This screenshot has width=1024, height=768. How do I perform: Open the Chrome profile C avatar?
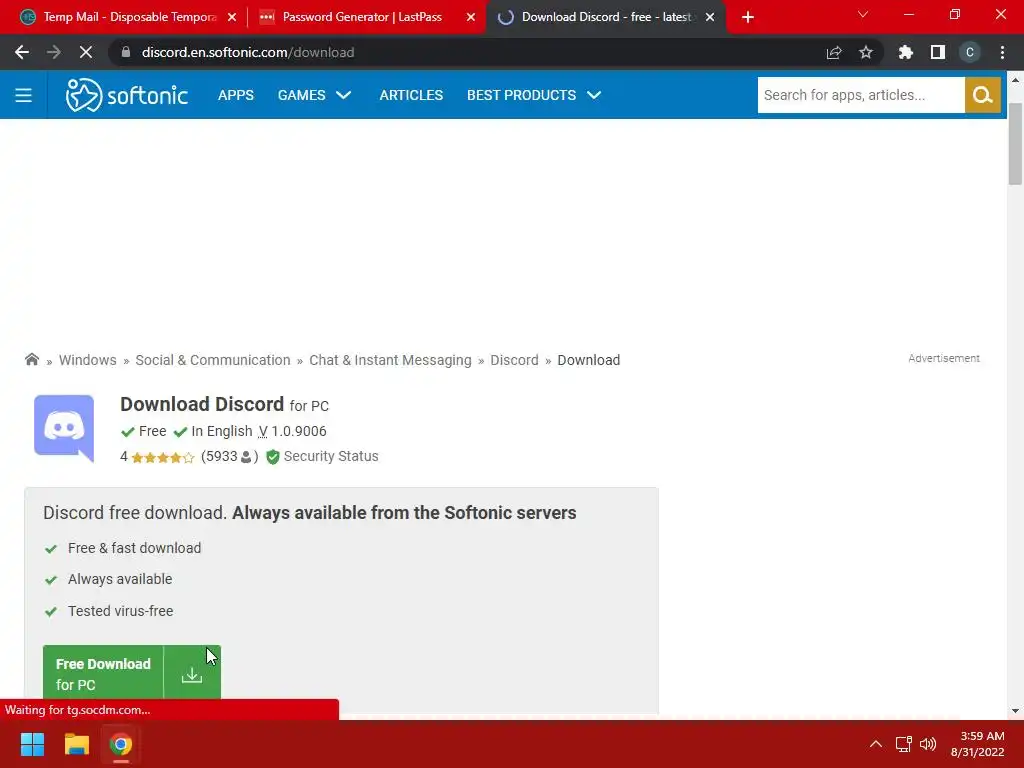pos(970,52)
